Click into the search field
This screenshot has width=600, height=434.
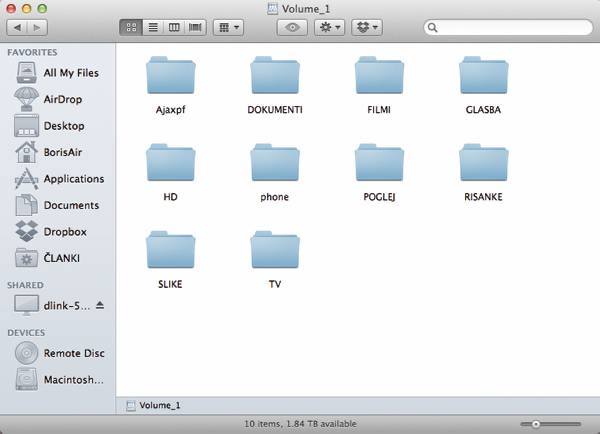[508, 28]
